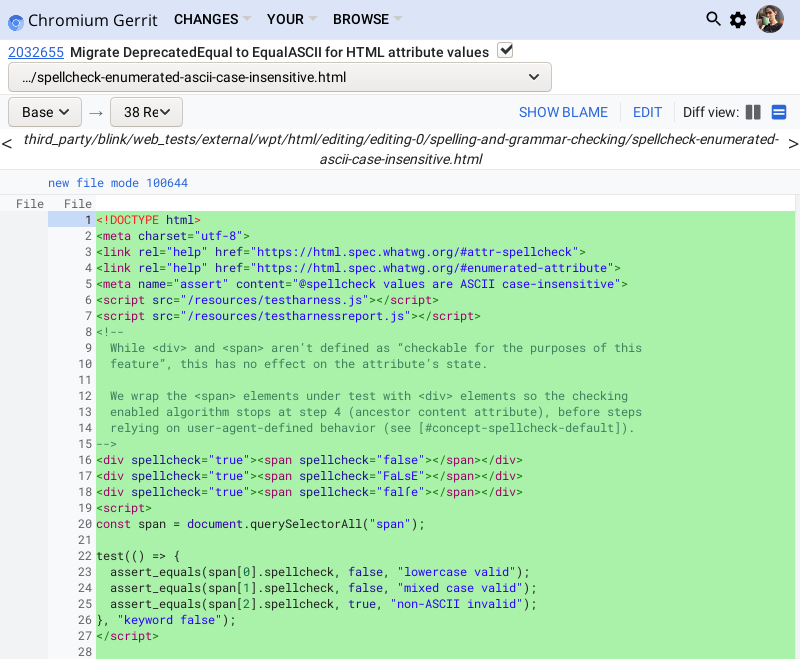Open the search magnifier icon

click(x=713, y=19)
